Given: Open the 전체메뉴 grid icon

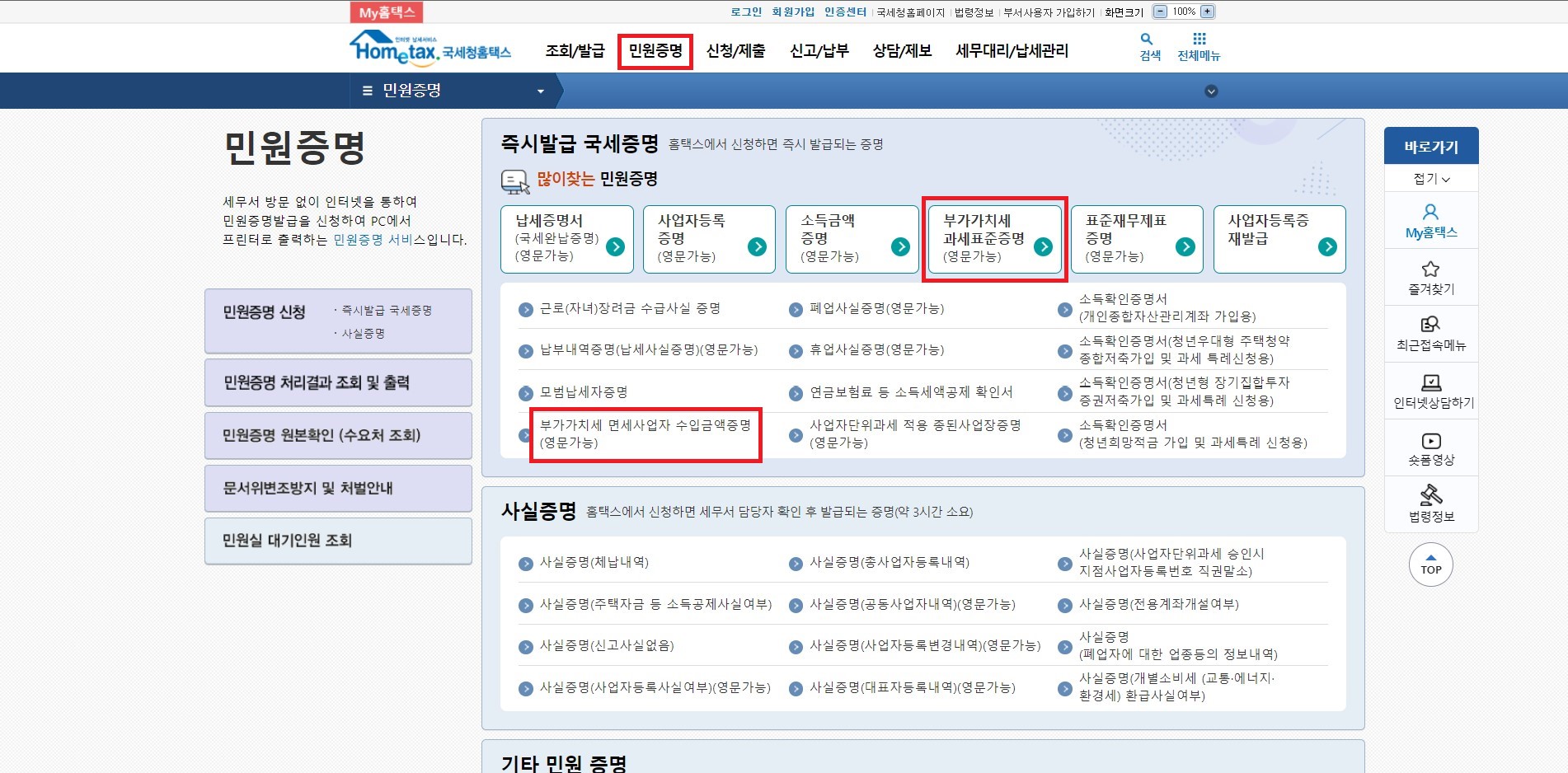Looking at the screenshot, I should coord(1199,39).
